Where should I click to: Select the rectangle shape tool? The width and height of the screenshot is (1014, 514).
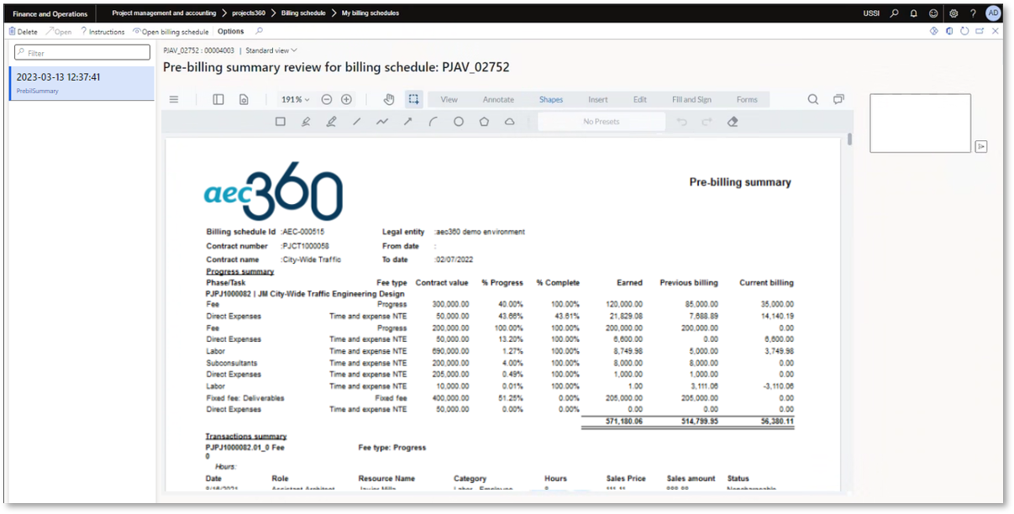click(280, 122)
